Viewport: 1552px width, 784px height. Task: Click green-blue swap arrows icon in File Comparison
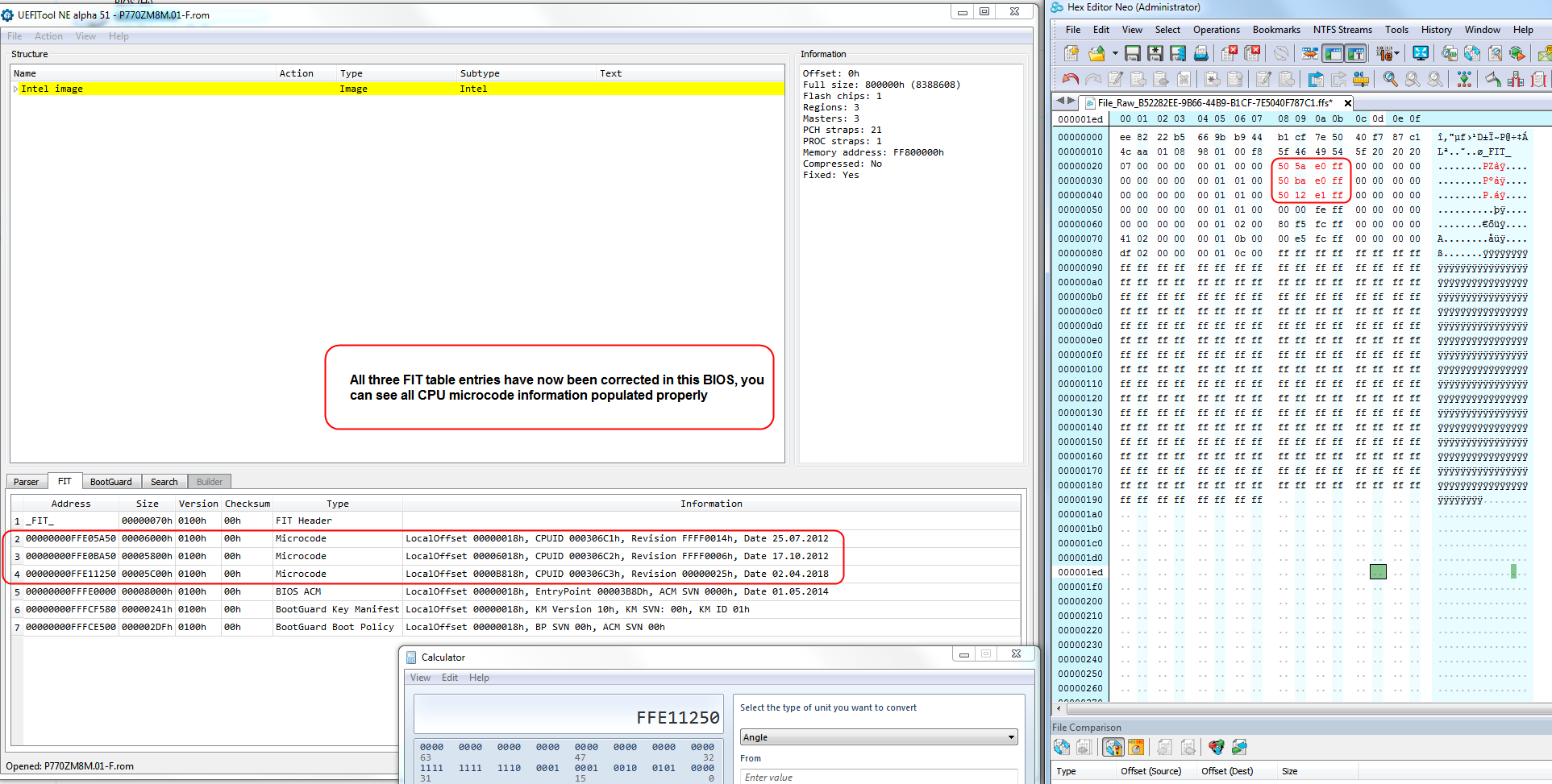coord(1240,747)
